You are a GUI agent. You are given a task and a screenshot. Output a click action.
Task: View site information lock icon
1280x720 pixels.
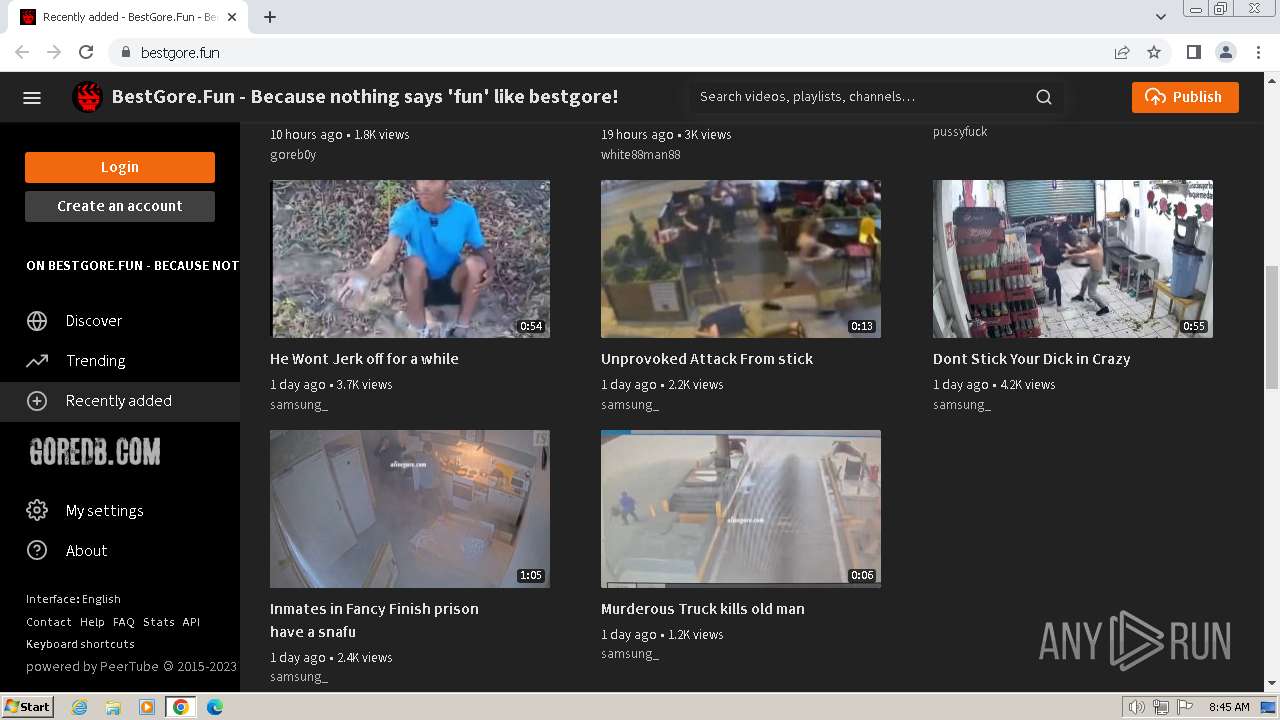pyautogui.click(x=125, y=52)
